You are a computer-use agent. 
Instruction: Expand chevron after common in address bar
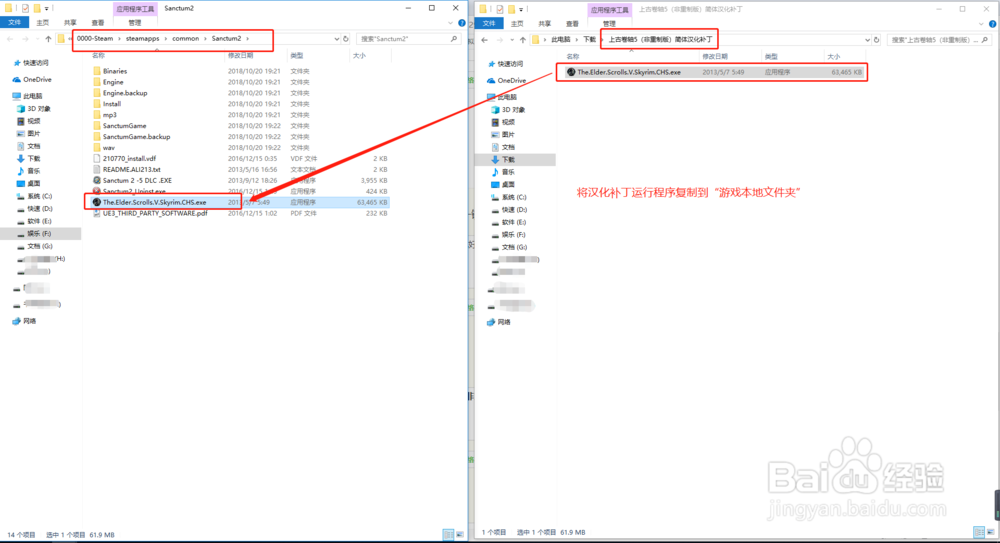pyautogui.click(x=205, y=39)
